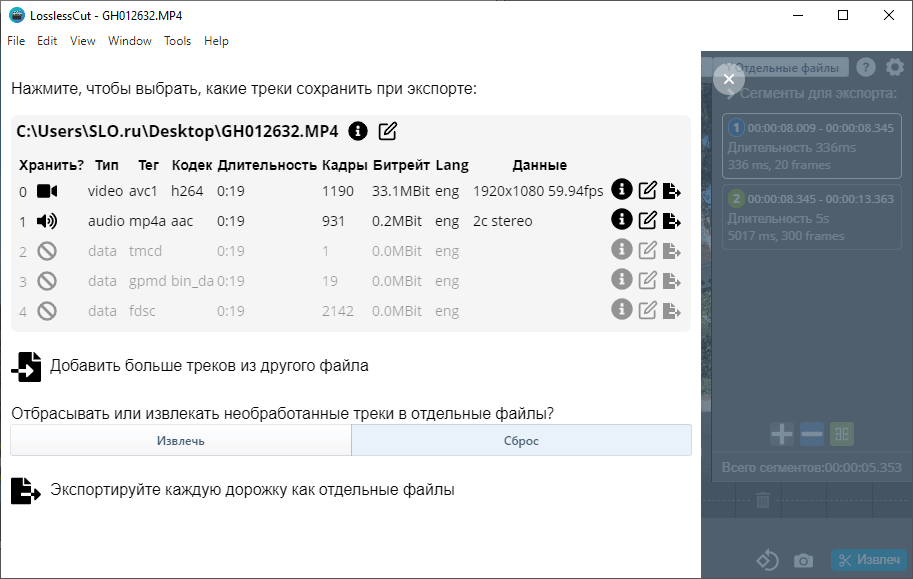
Task: Open the File menu
Action: (x=16, y=41)
